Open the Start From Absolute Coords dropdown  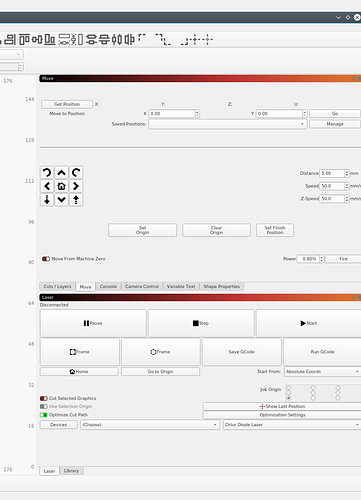point(322,371)
